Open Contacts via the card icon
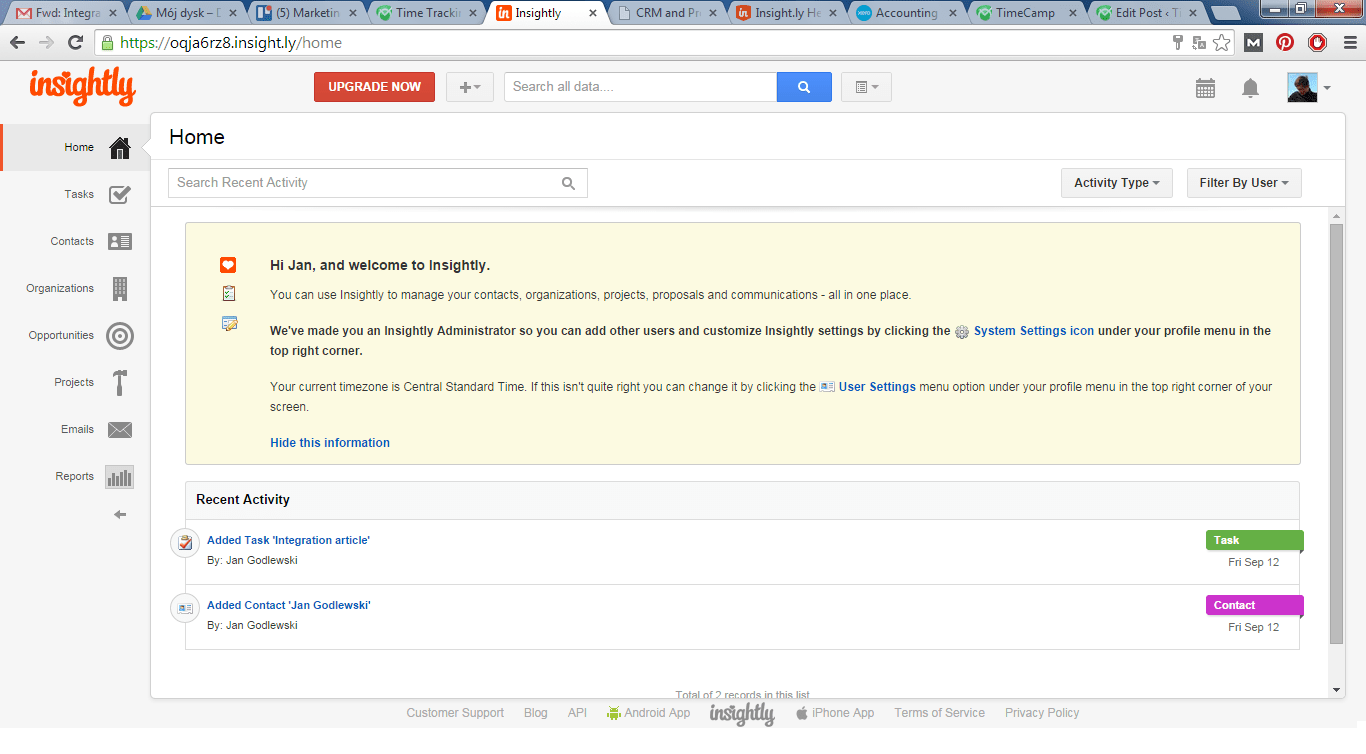This screenshot has height=754, width=1366. click(120, 242)
